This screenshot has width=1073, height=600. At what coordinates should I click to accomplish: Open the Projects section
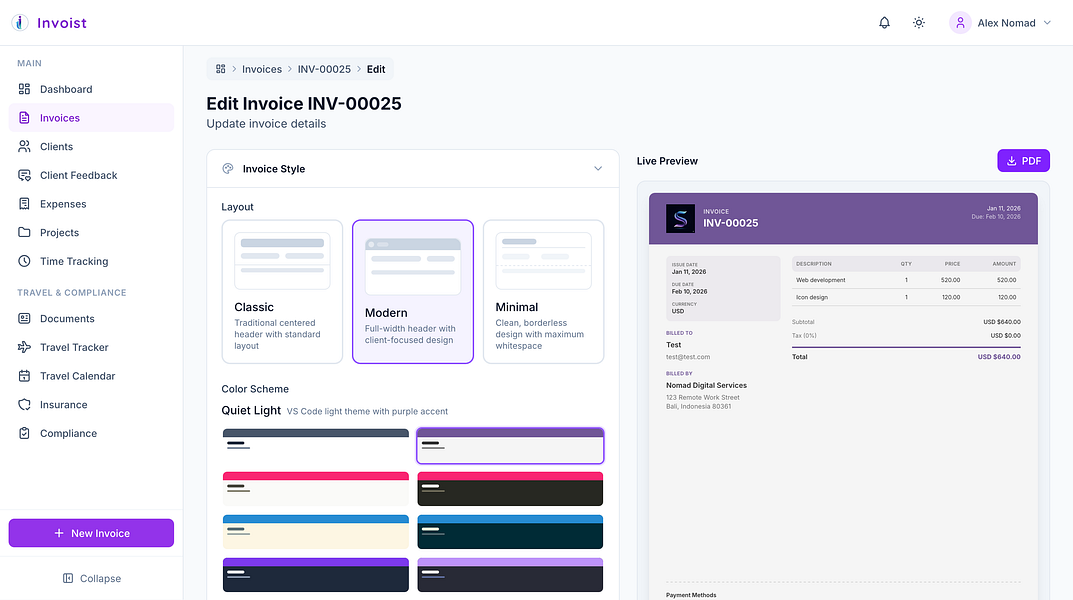[91, 233]
